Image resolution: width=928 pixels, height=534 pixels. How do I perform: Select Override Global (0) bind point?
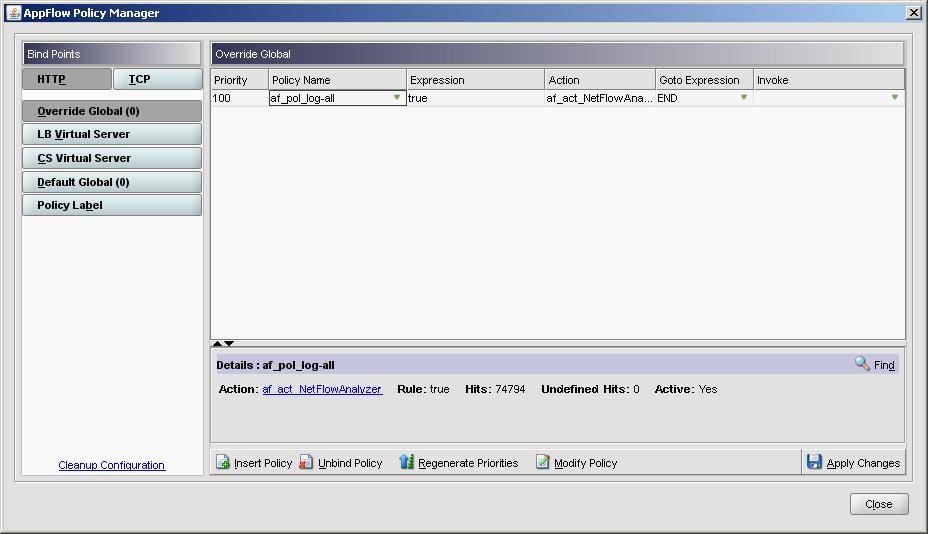point(112,111)
